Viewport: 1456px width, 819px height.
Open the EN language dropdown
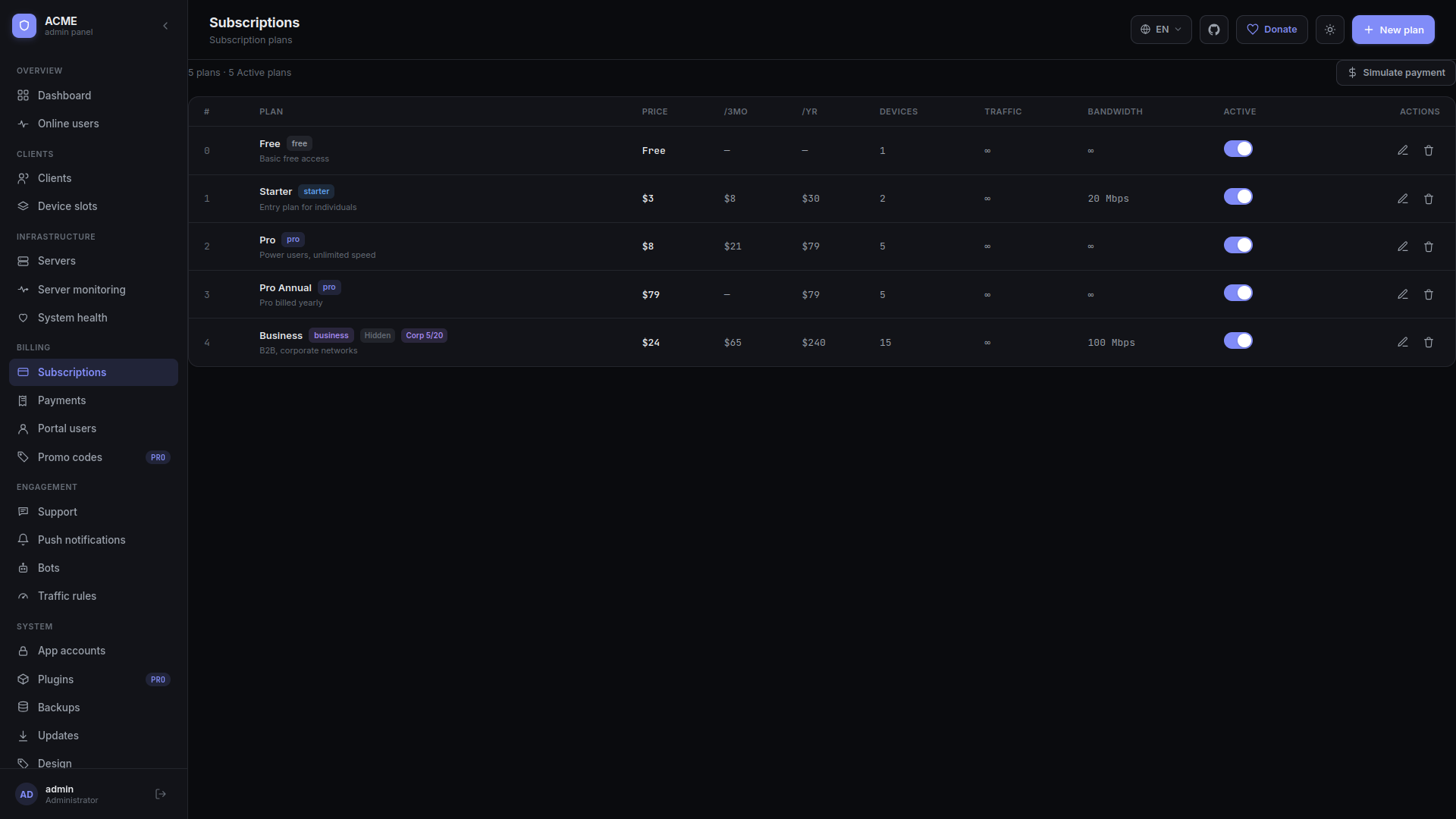pyautogui.click(x=1161, y=30)
